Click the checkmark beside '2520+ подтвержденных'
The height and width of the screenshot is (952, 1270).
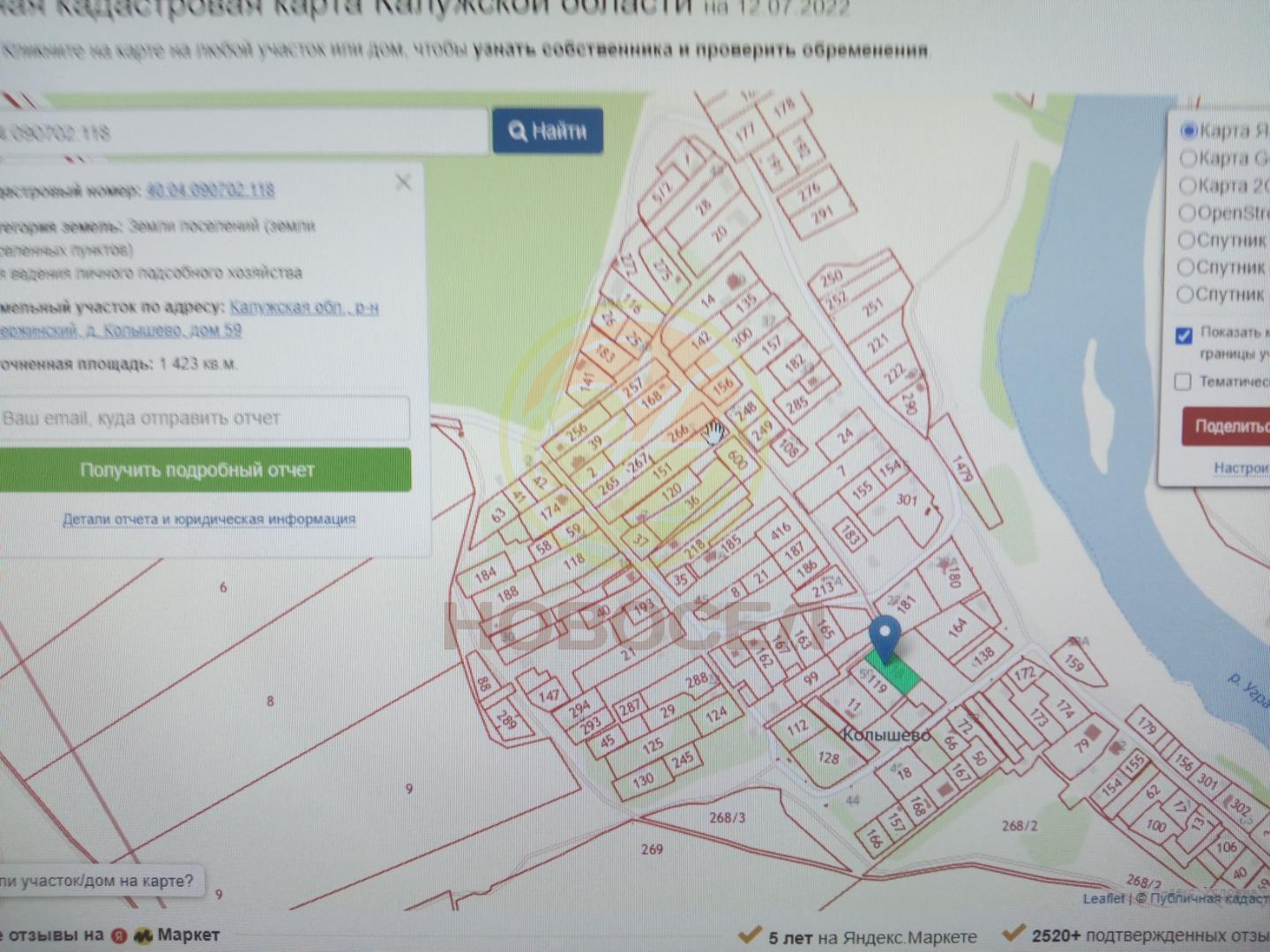coord(1013,934)
